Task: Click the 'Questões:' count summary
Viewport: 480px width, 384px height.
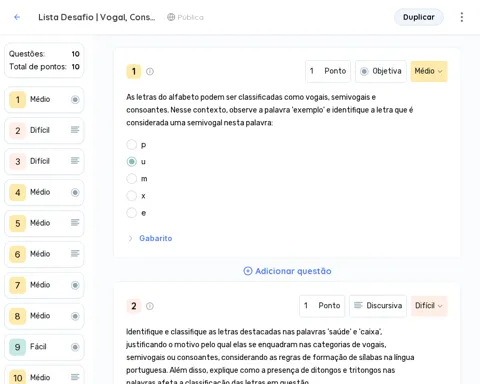Action: click(44, 54)
